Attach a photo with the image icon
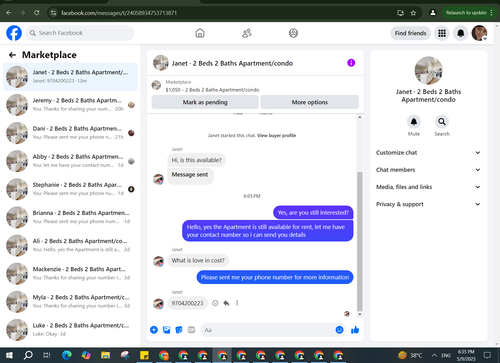This screenshot has height=363, width=500. click(166, 330)
